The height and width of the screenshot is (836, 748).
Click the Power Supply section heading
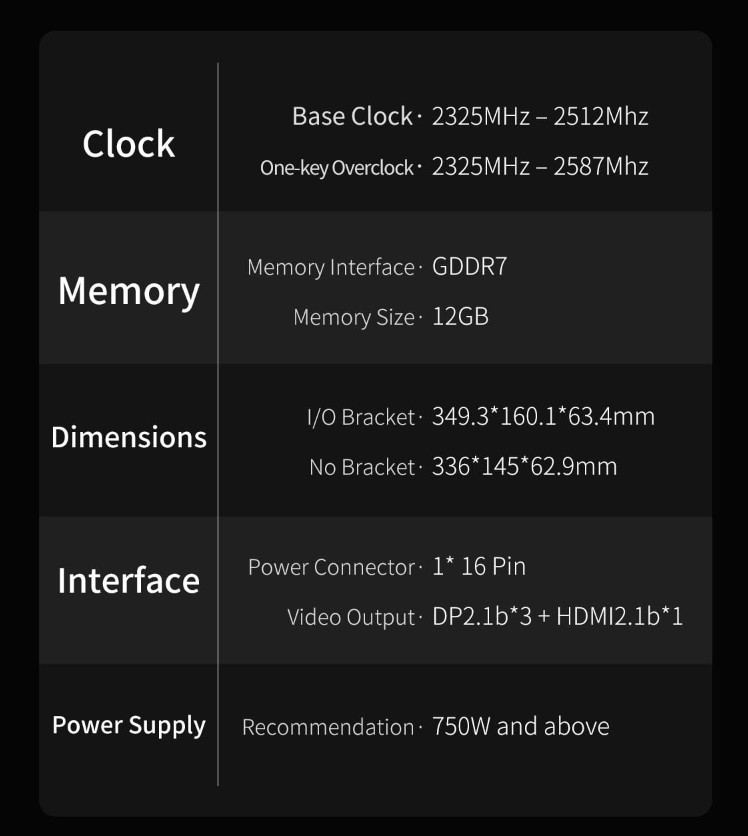coord(129,726)
